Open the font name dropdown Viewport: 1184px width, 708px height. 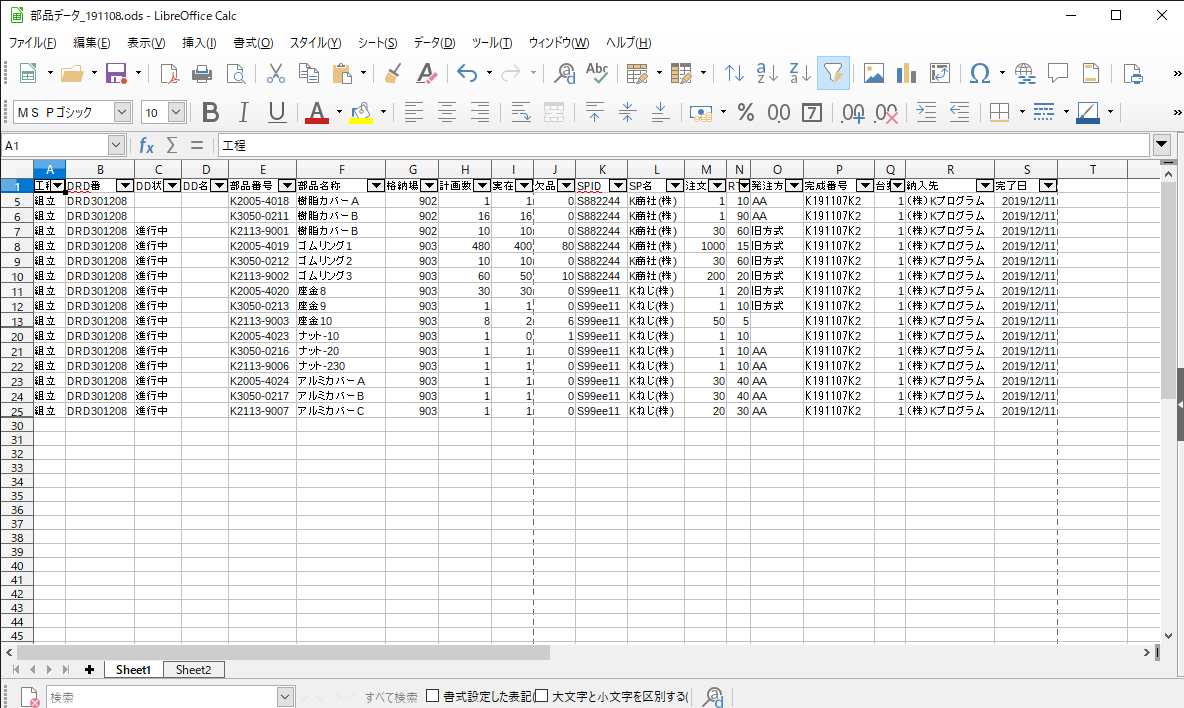[122, 112]
